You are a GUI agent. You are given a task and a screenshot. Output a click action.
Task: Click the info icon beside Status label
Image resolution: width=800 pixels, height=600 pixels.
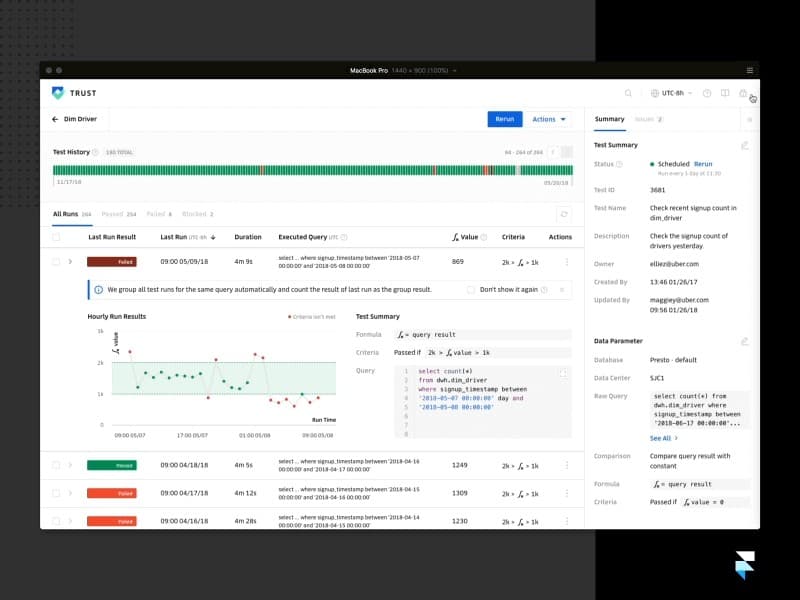click(619, 164)
